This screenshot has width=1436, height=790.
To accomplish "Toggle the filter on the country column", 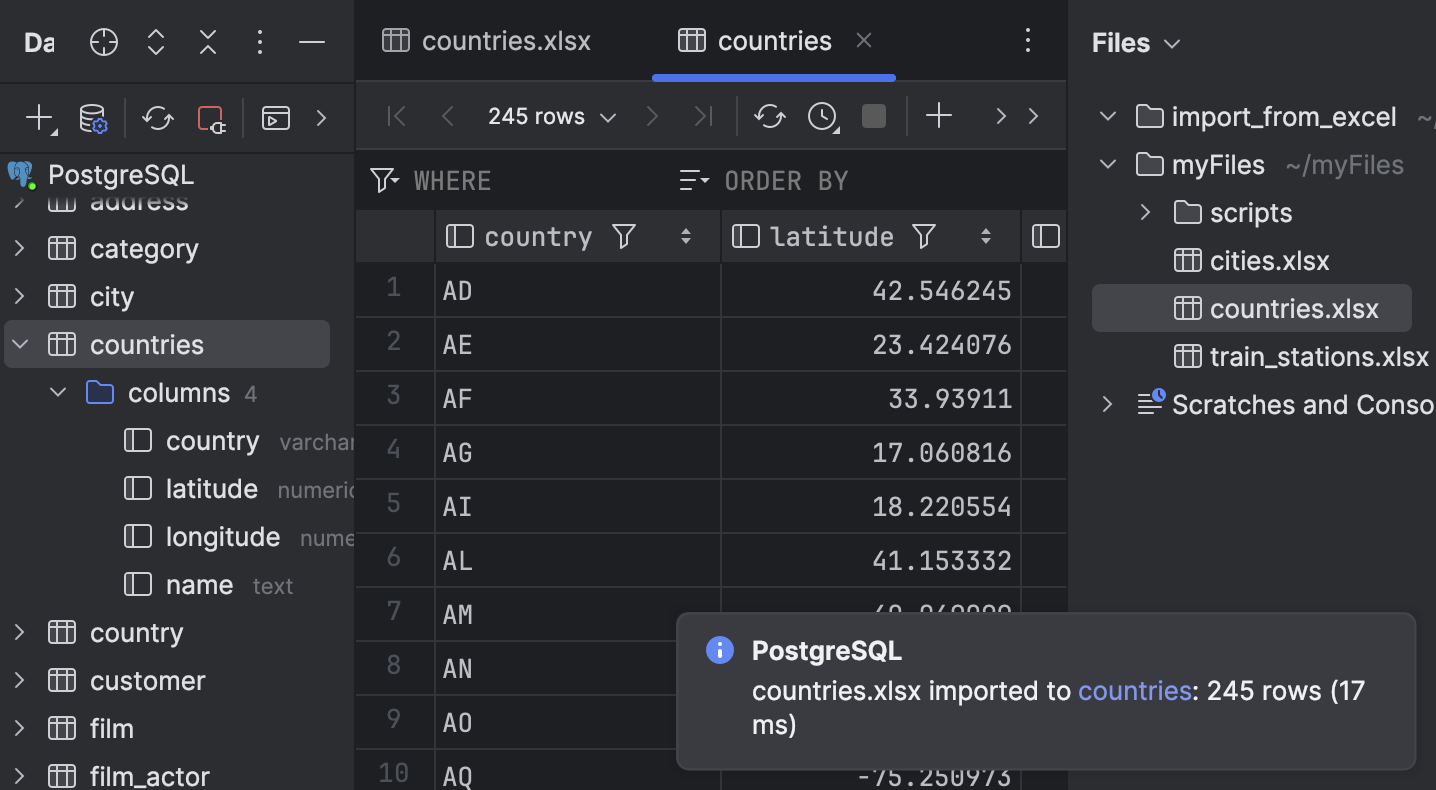I will [623, 236].
